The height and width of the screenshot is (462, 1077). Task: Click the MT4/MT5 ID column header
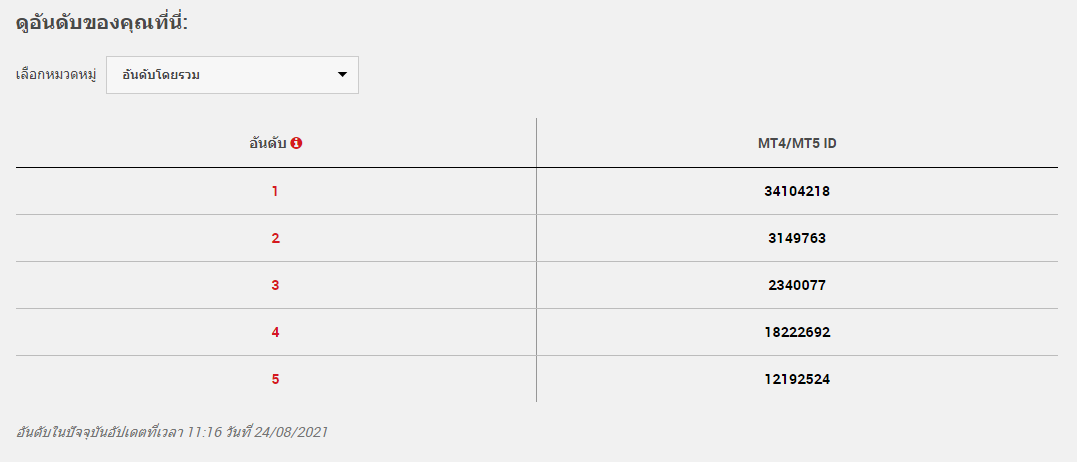pyautogui.click(x=797, y=144)
